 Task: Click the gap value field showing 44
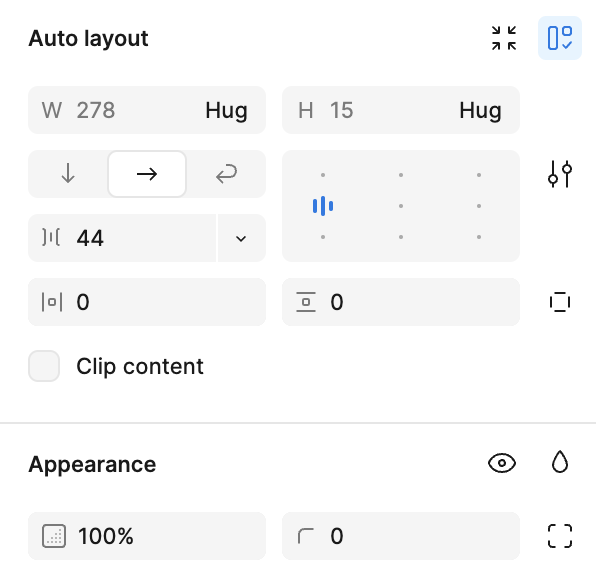[122, 238]
